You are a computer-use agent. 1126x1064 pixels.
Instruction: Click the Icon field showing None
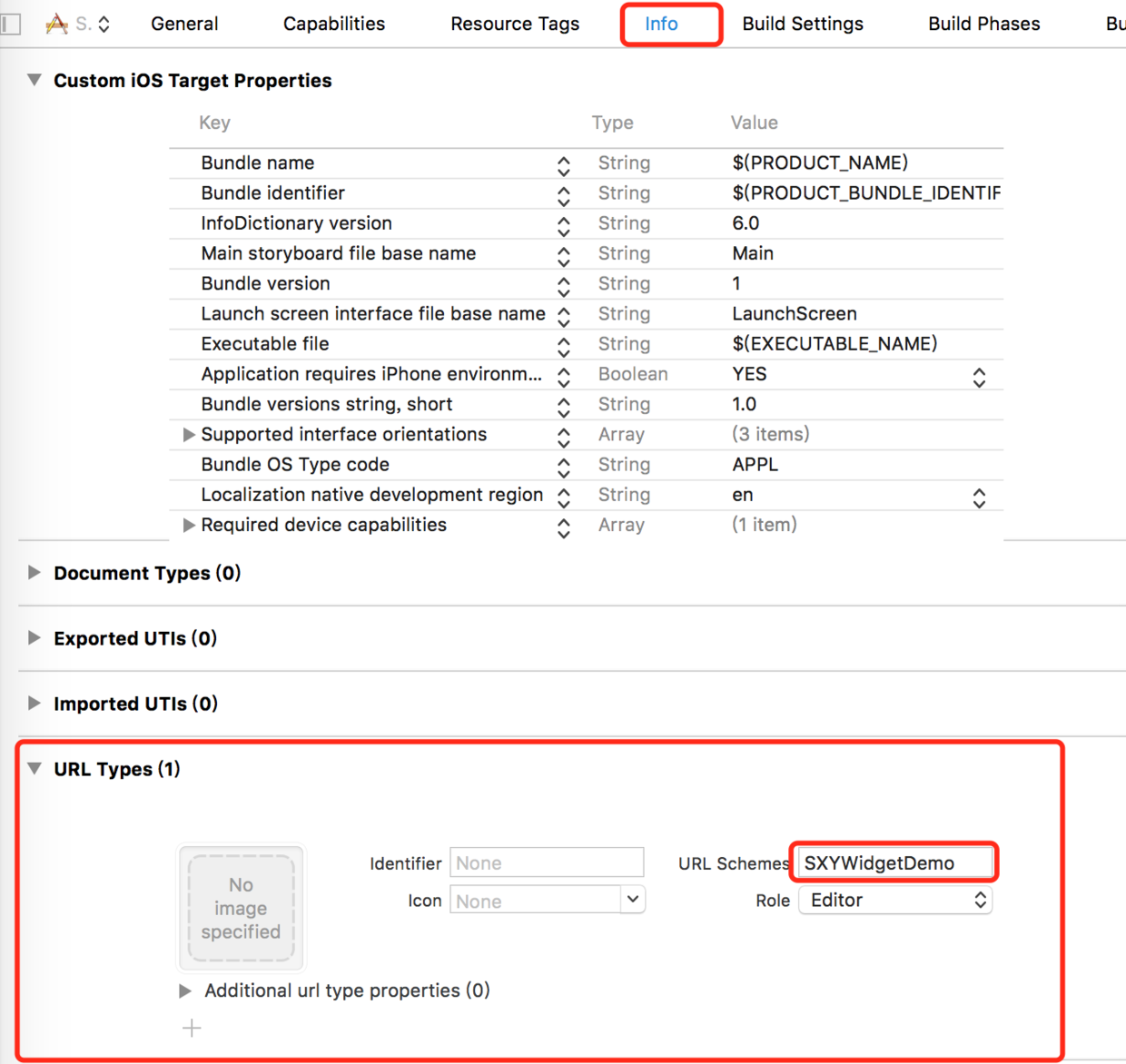click(x=536, y=900)
